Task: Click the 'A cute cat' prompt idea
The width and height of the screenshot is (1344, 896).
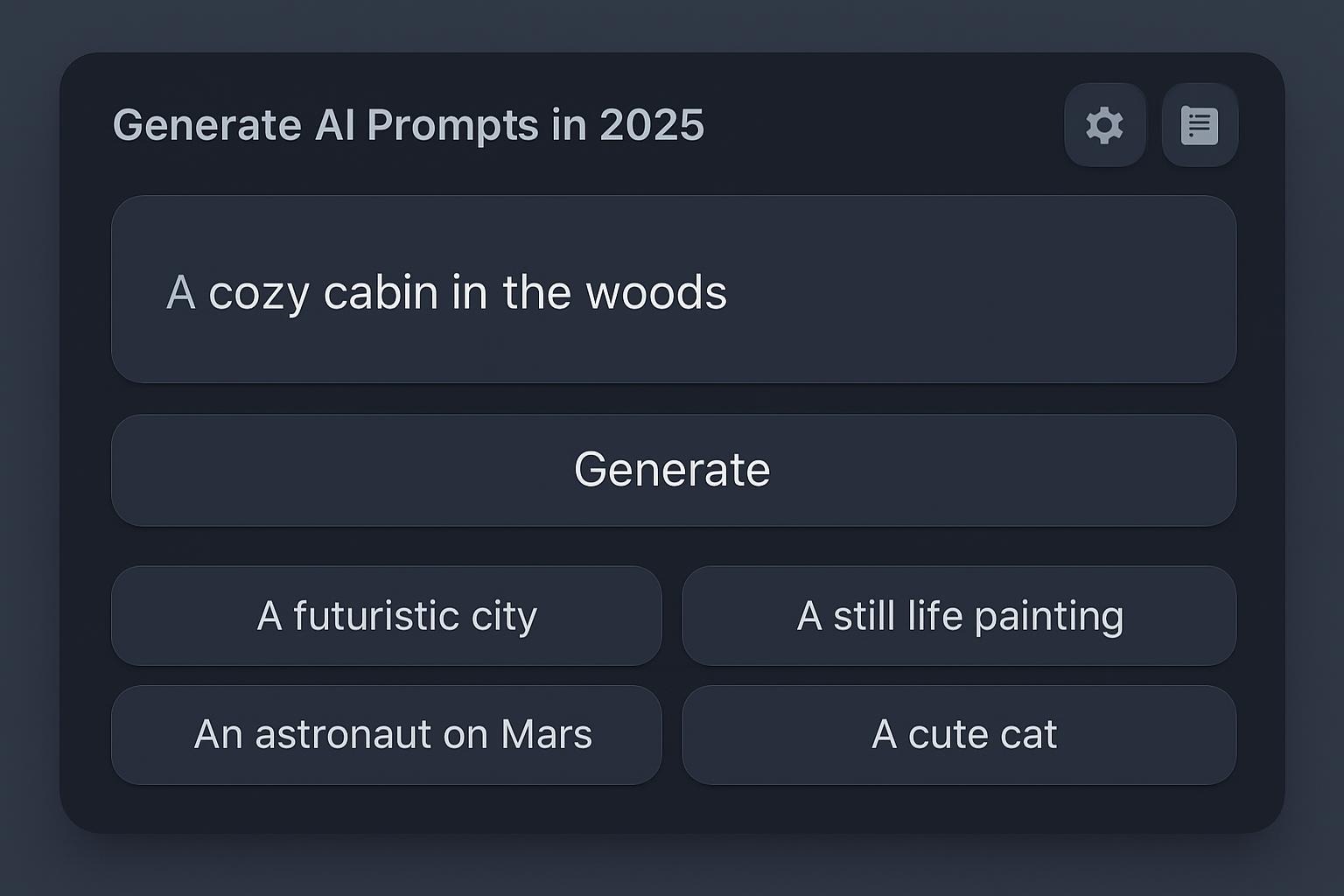Action: [959, 734]
